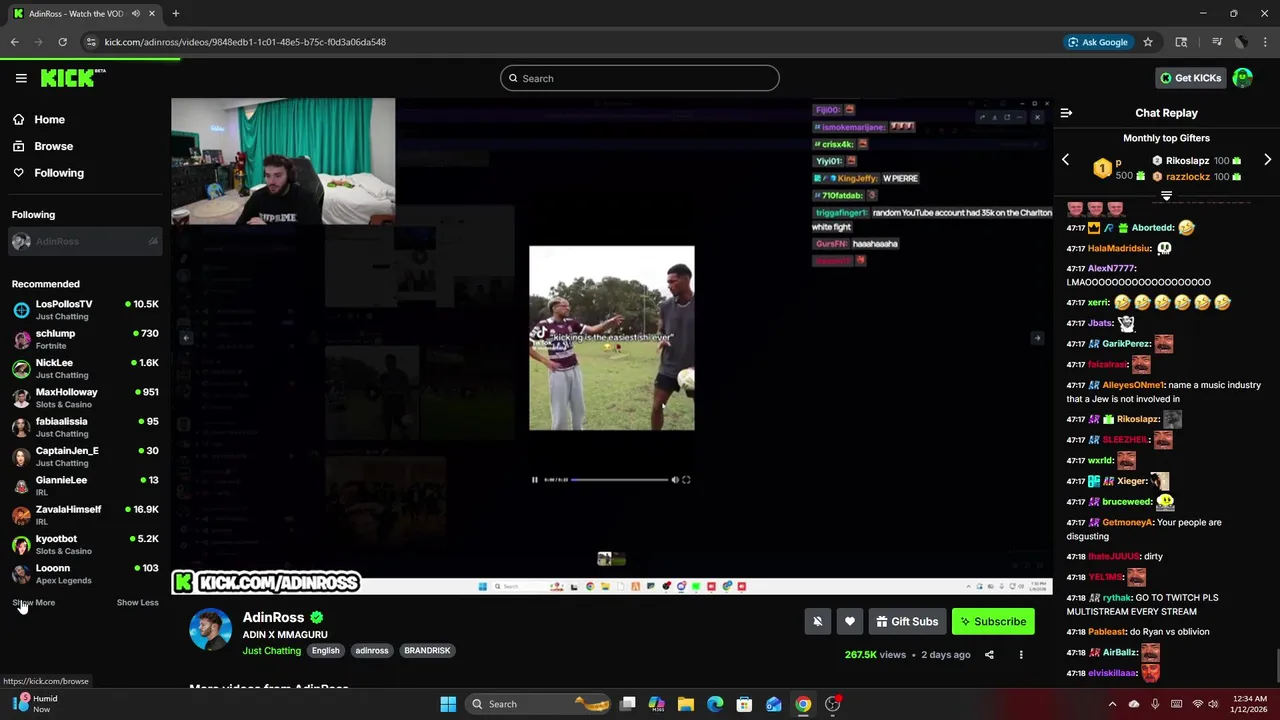
Task: Go back in Chrome
Action: point(14,42)
